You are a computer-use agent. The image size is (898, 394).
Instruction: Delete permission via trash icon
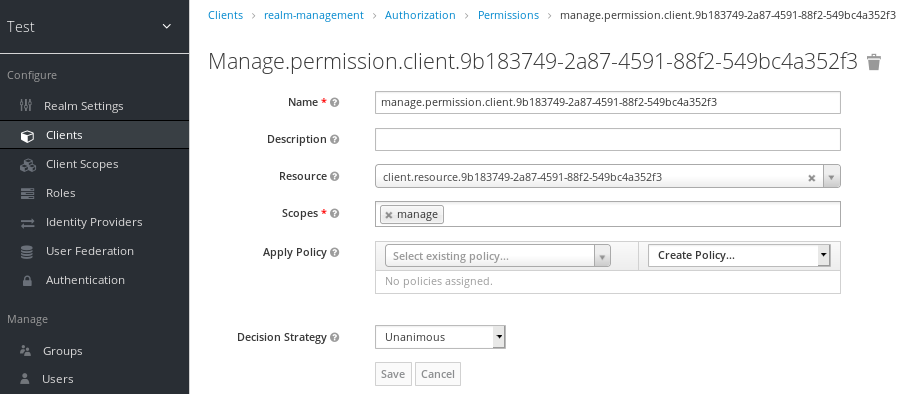coord(873,62)
